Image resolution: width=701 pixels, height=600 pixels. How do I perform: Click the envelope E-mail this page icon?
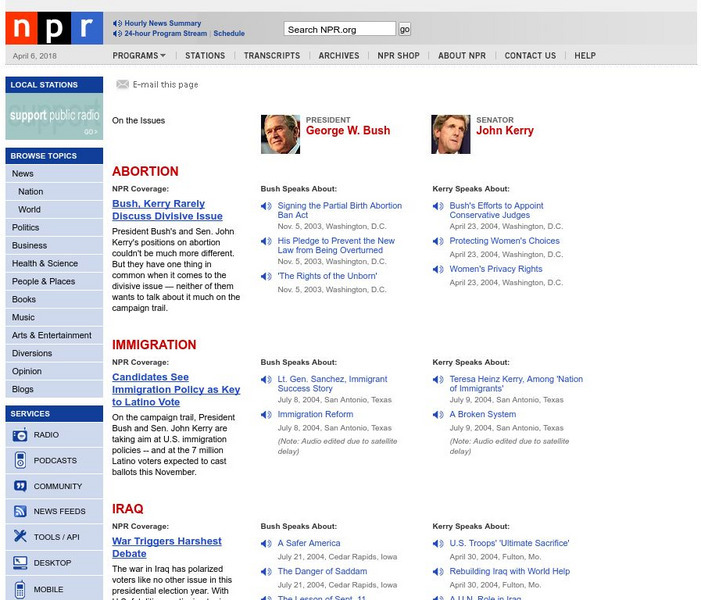click(x=122, y=84)
